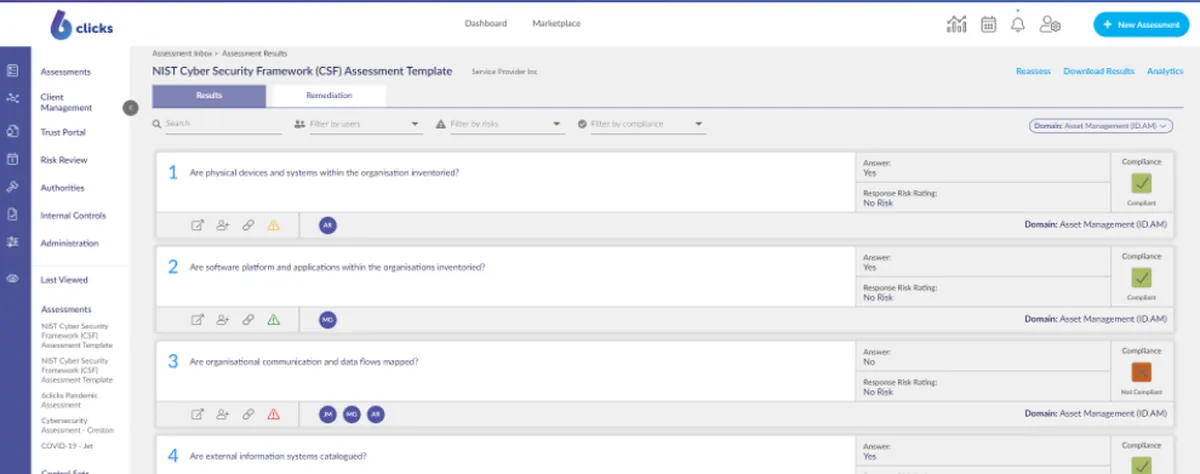The width and height of the screenshot is (1200, 474).
Task: Open edit icon for question 1
Action: coord(198,225)
